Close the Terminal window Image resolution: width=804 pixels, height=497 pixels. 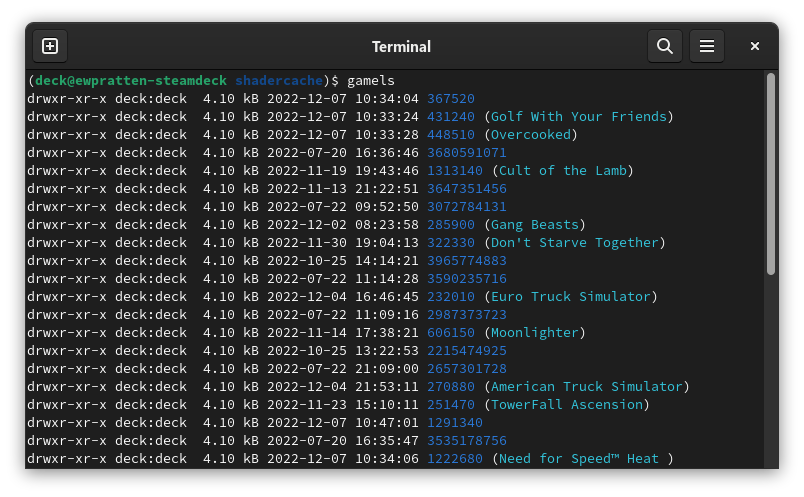(x=755, y=46)
